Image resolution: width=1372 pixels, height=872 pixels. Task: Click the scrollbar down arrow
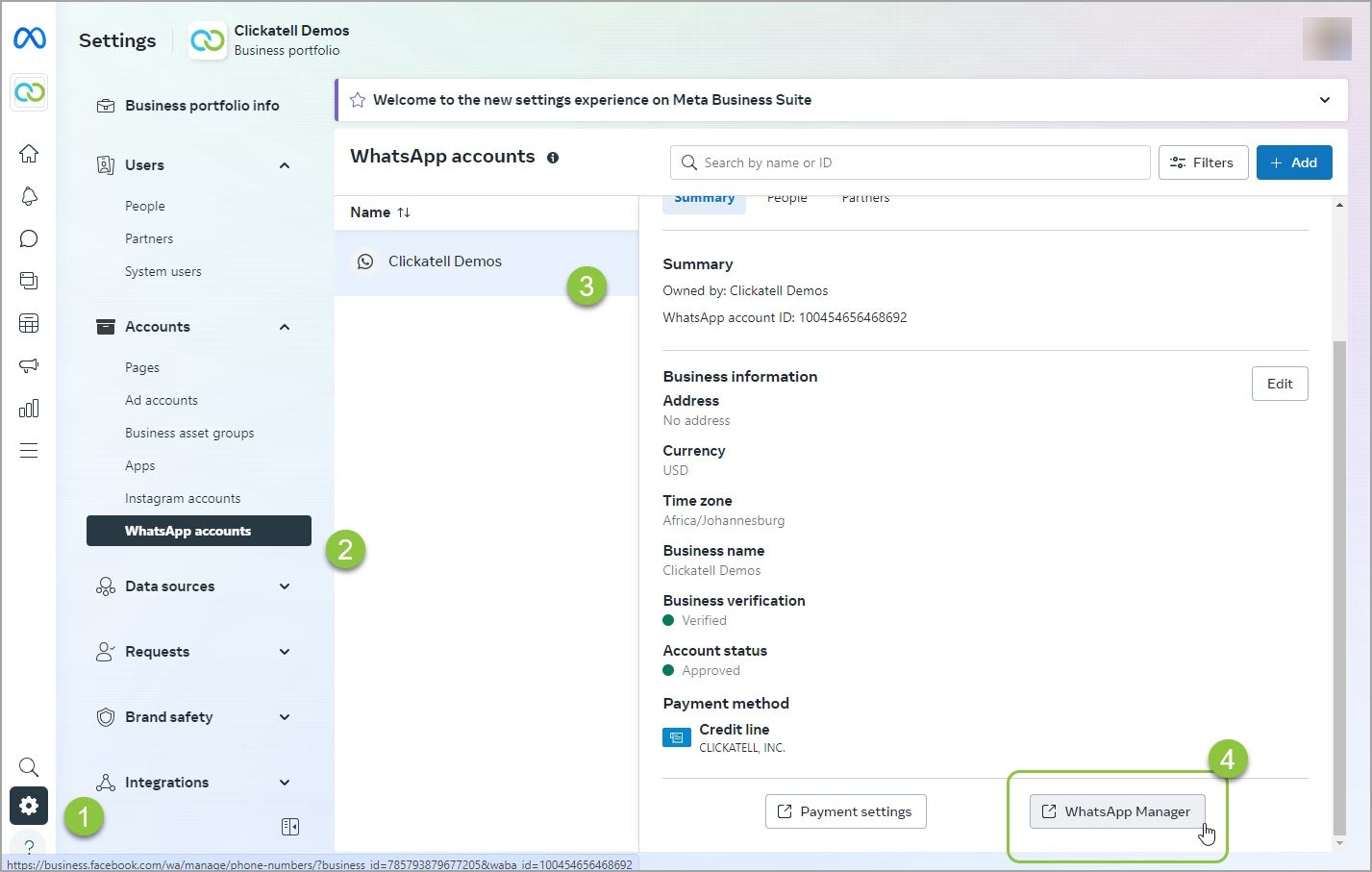tap(1339, 843)
